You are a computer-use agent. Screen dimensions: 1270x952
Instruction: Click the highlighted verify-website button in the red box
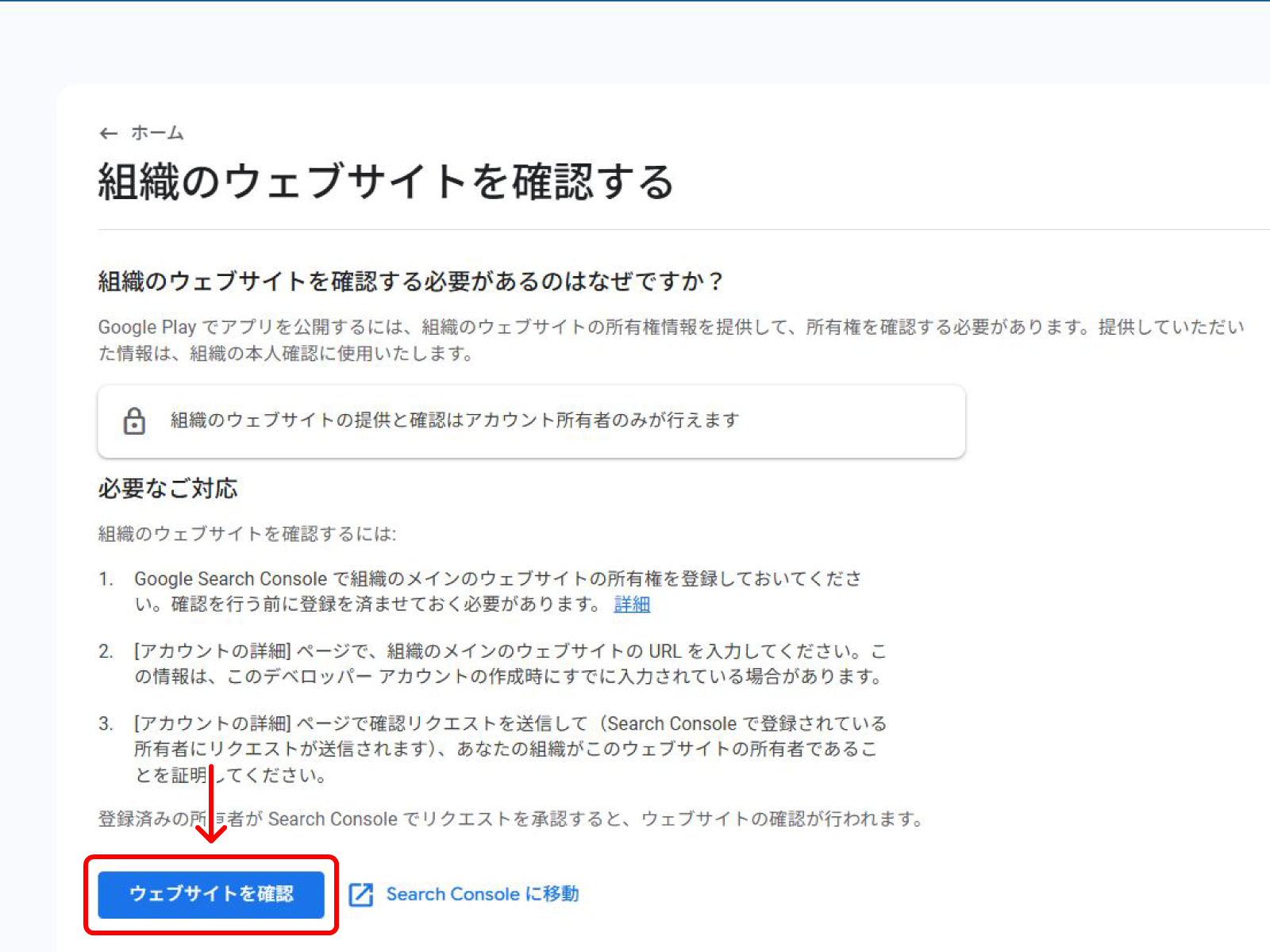click(x=212, y=895)
